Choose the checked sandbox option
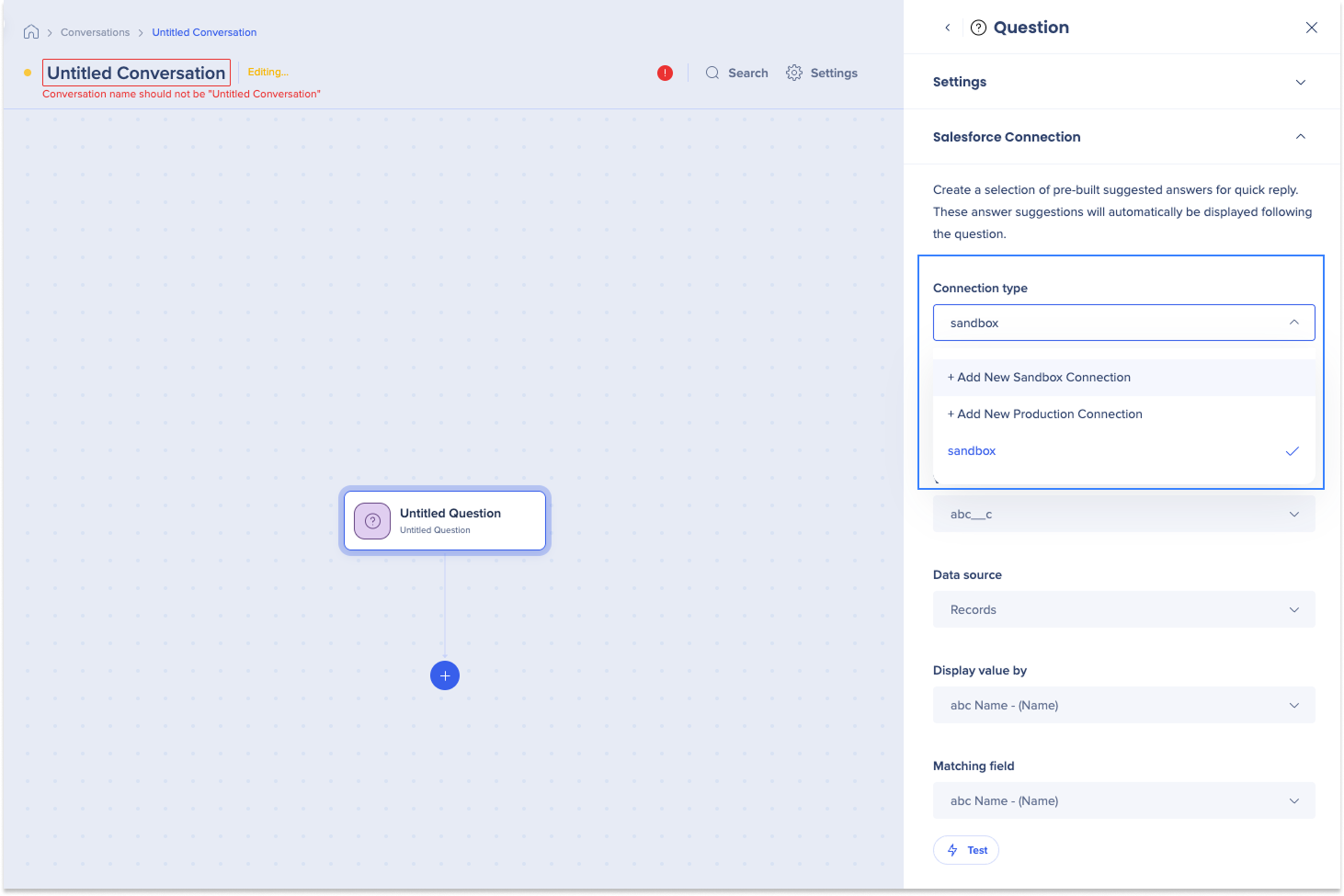Viewport: 1344px width, 896px height. tap(972, 451)
